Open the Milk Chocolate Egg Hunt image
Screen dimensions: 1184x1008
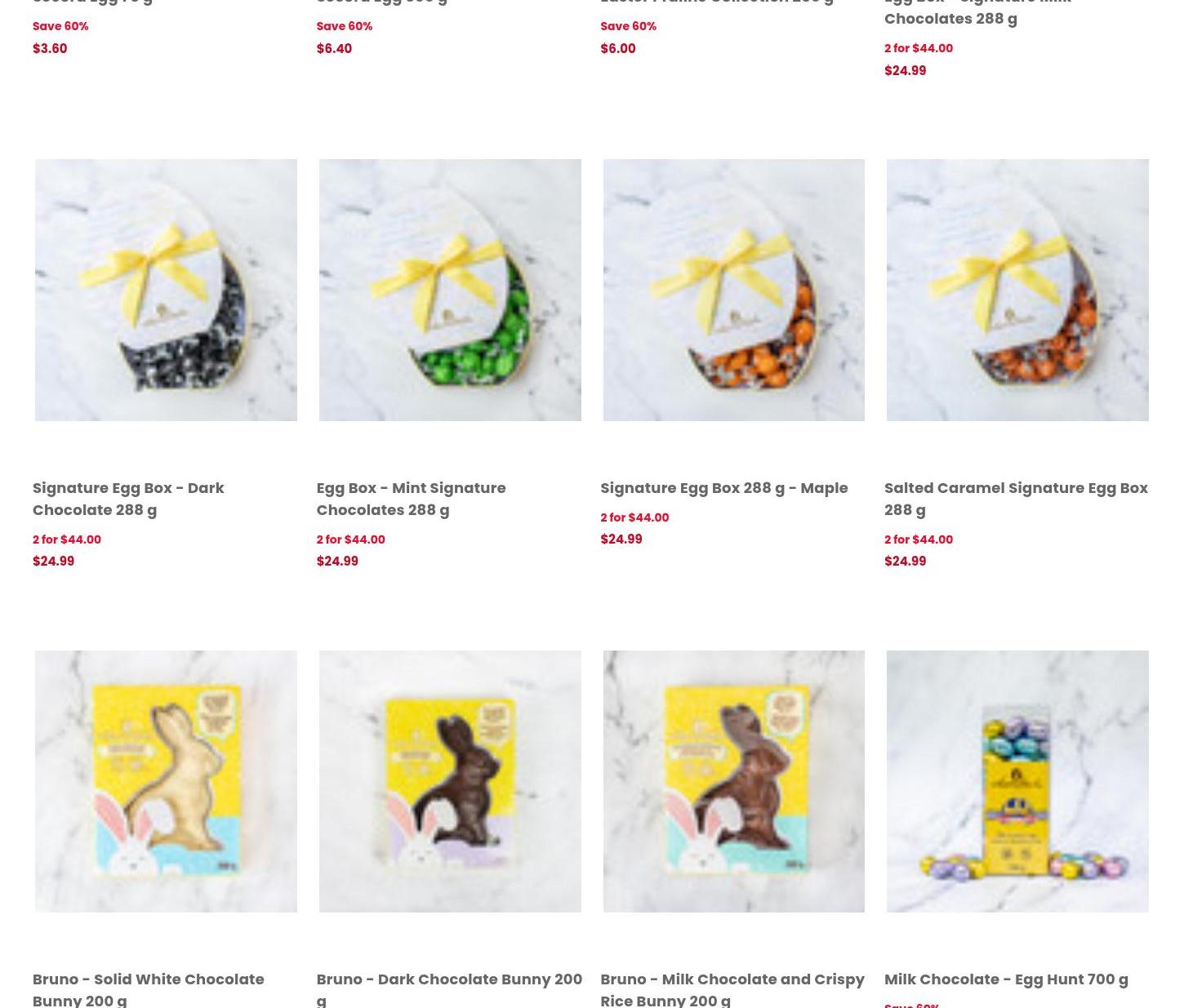[x=1017, y=781]
